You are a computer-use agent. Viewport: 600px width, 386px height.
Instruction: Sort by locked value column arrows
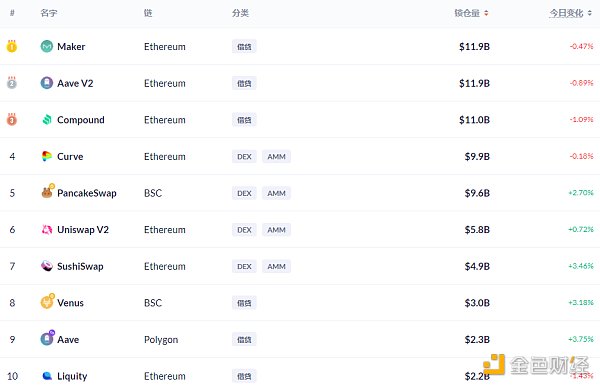click(486, 13)
